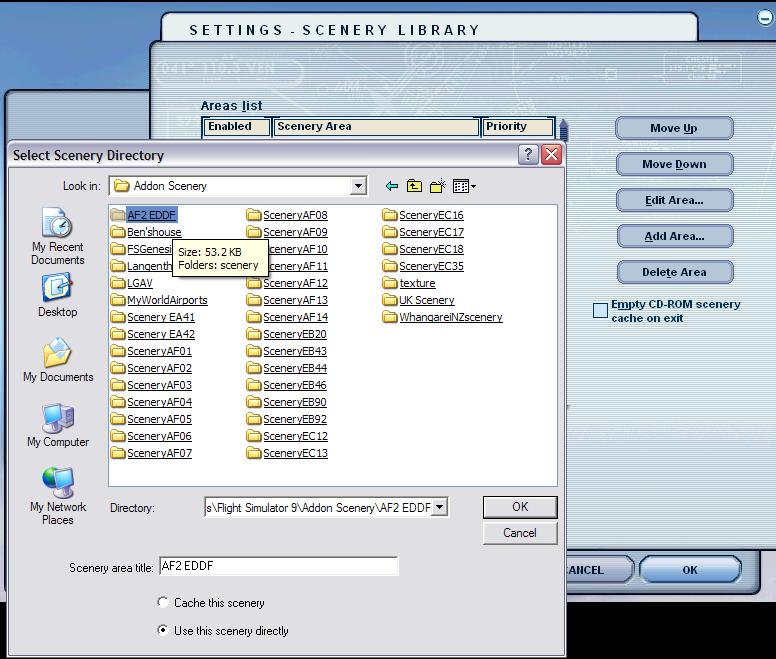Choose Use this scenery directly option
Image resolution: width=776 pixels, height=659 pixels.
pyautogui.click(x=163, y=631)
